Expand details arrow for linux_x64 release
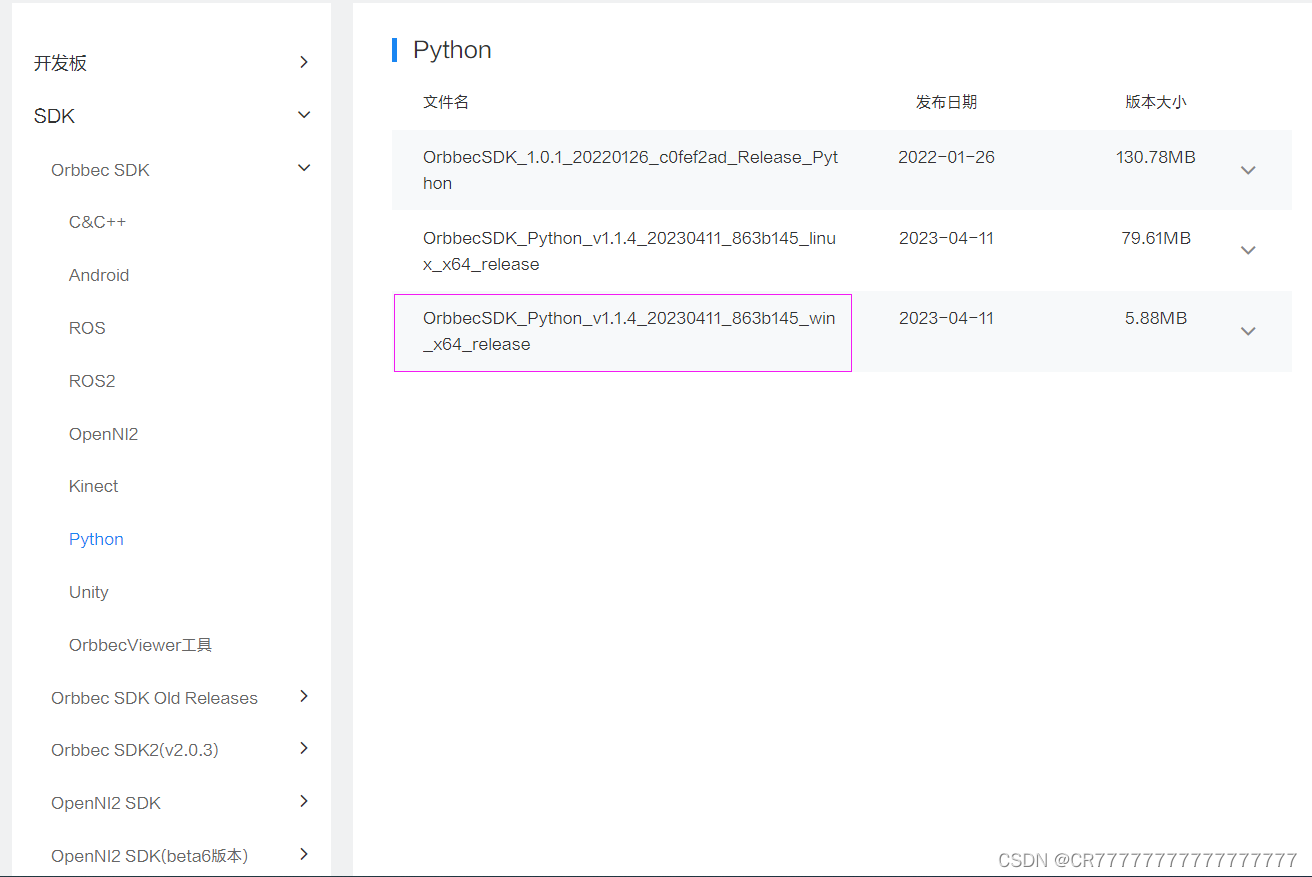 coord(1247,251)
